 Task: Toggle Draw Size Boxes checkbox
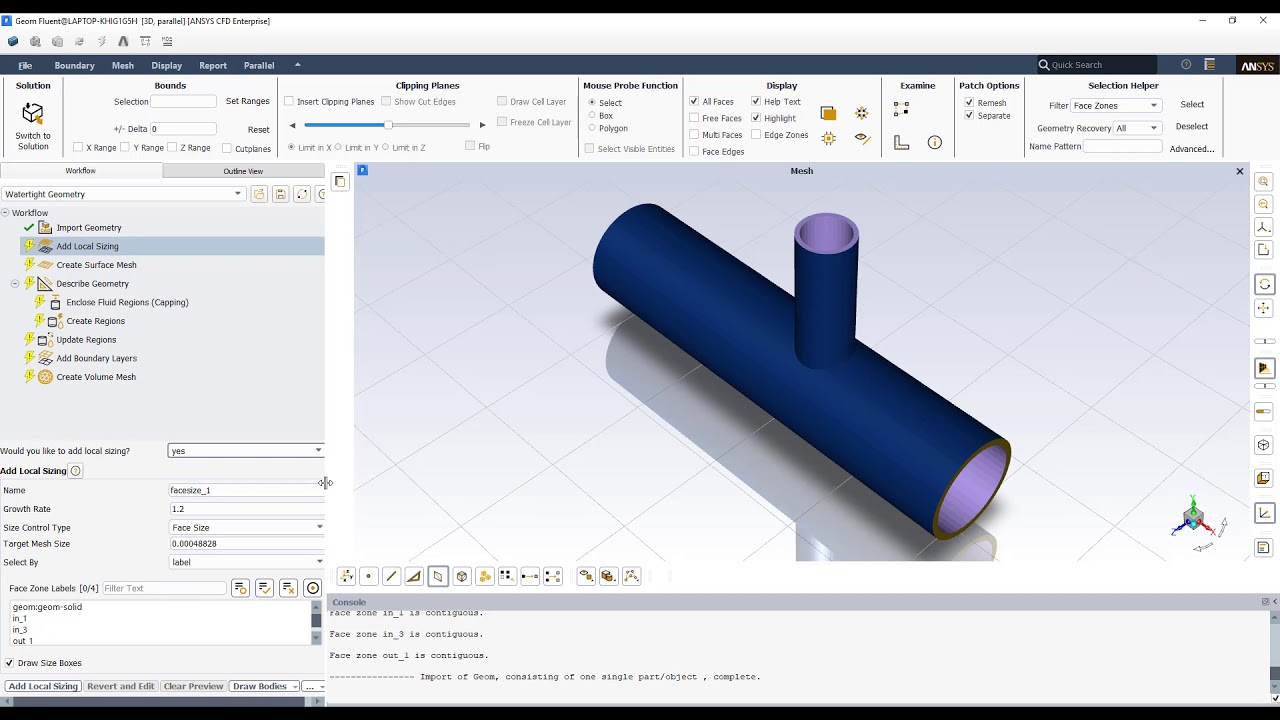[9, 663]
